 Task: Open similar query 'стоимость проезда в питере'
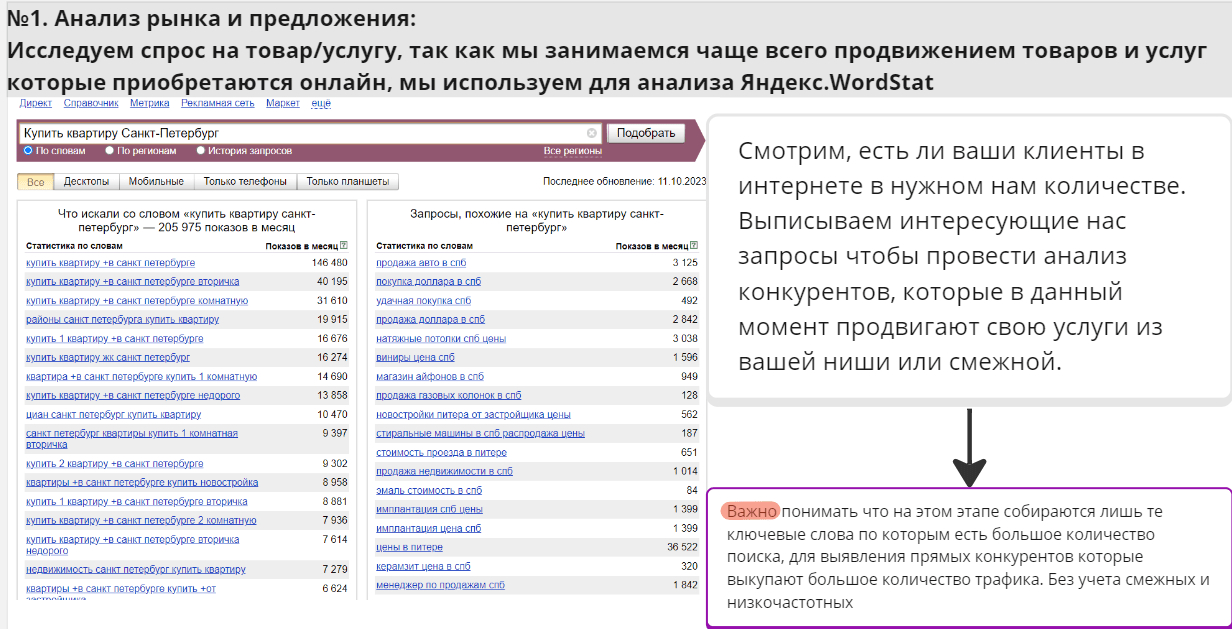click(x=441, y=452)
